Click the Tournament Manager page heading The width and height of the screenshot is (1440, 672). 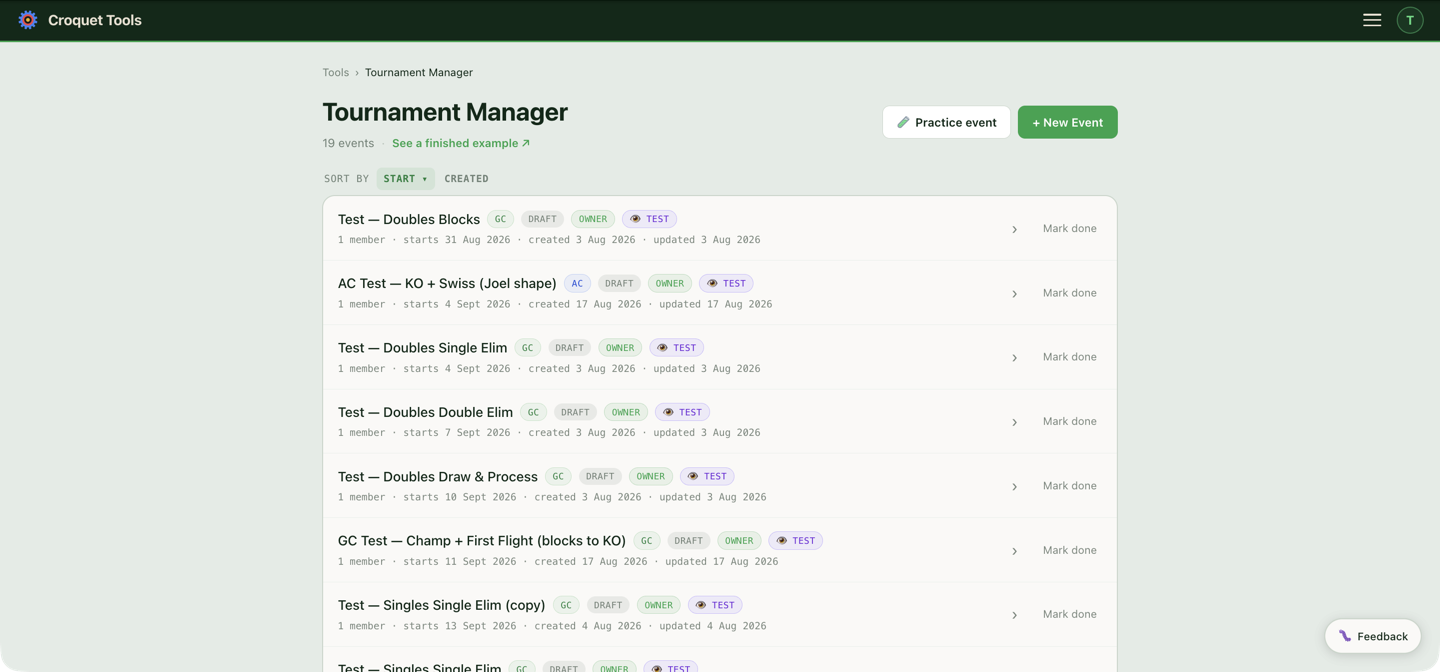[x=445, y=112]
